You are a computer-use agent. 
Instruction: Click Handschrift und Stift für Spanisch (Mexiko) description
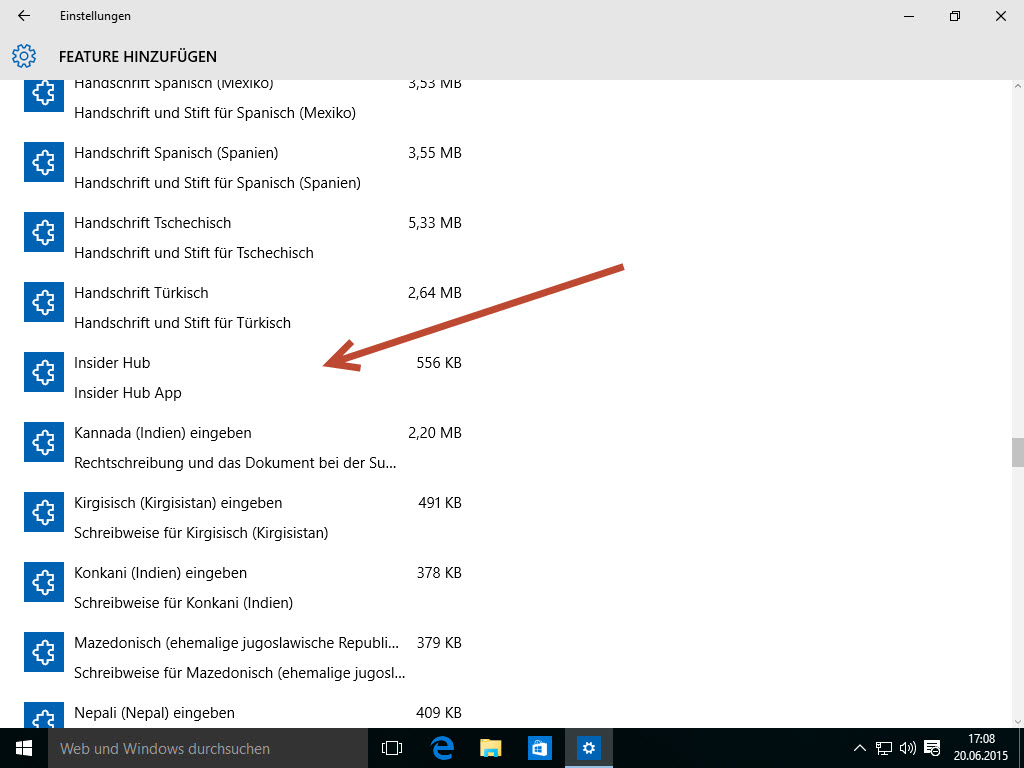(215, 113)
